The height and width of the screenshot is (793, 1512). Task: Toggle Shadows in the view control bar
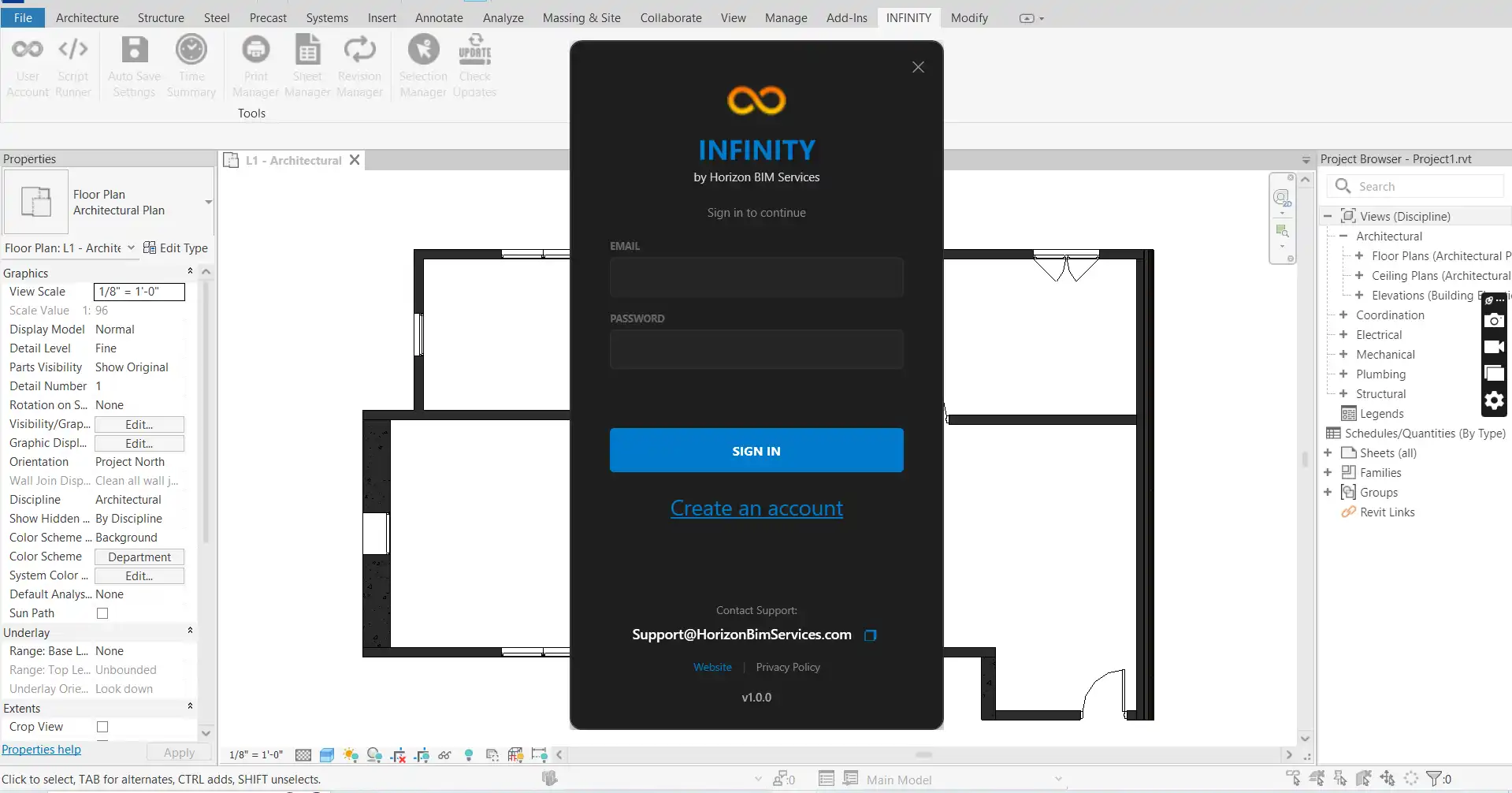[375, 754]
